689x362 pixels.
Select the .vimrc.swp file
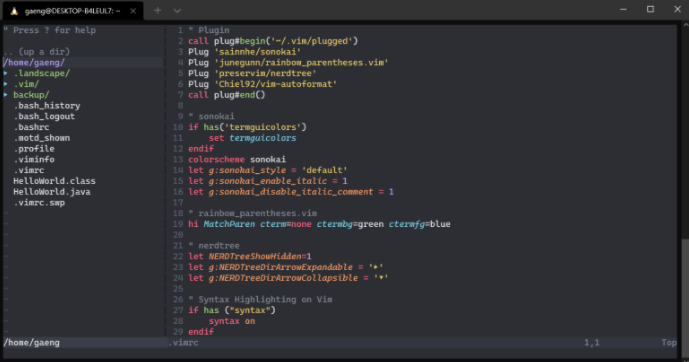pos(40,203)
